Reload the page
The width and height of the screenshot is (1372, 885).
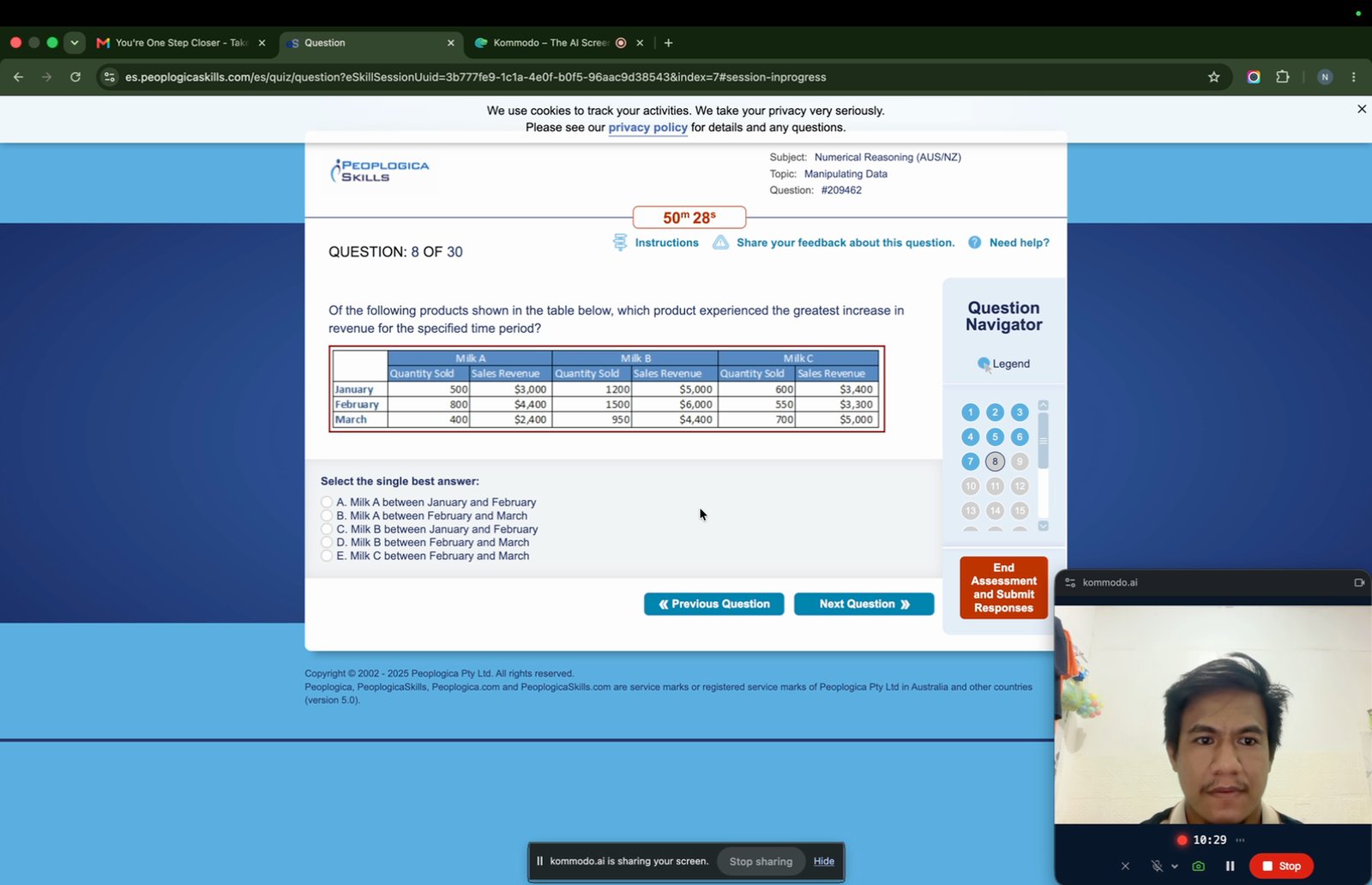[x=75, y=77]
